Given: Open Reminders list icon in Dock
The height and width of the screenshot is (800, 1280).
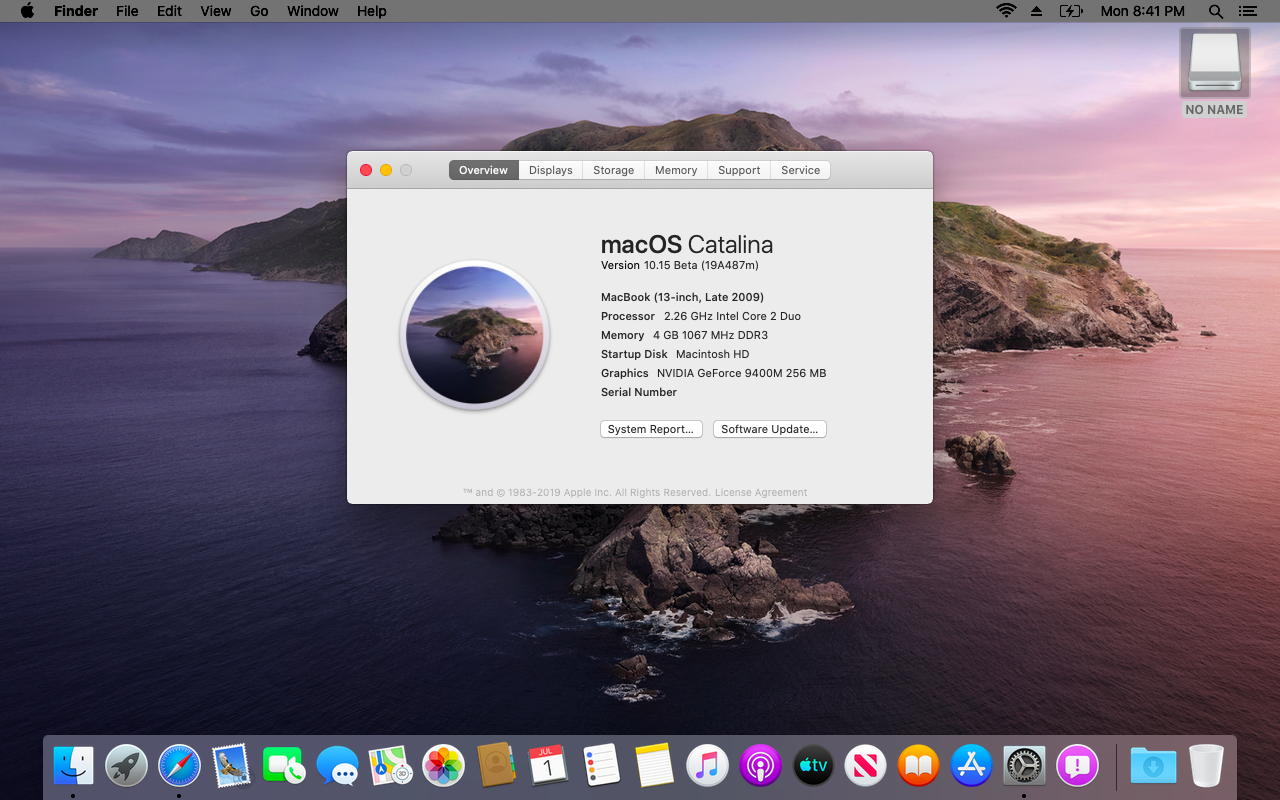Looking at the screenshot, I should click(x=601, y=766).
